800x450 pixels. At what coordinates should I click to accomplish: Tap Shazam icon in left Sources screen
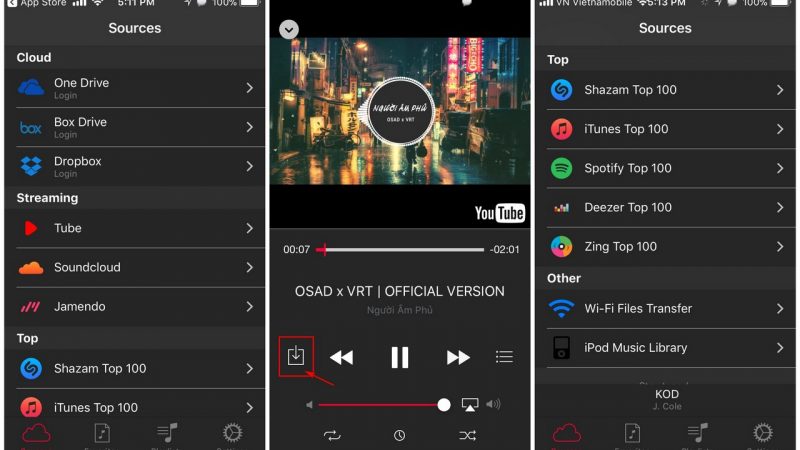point(31,368)
